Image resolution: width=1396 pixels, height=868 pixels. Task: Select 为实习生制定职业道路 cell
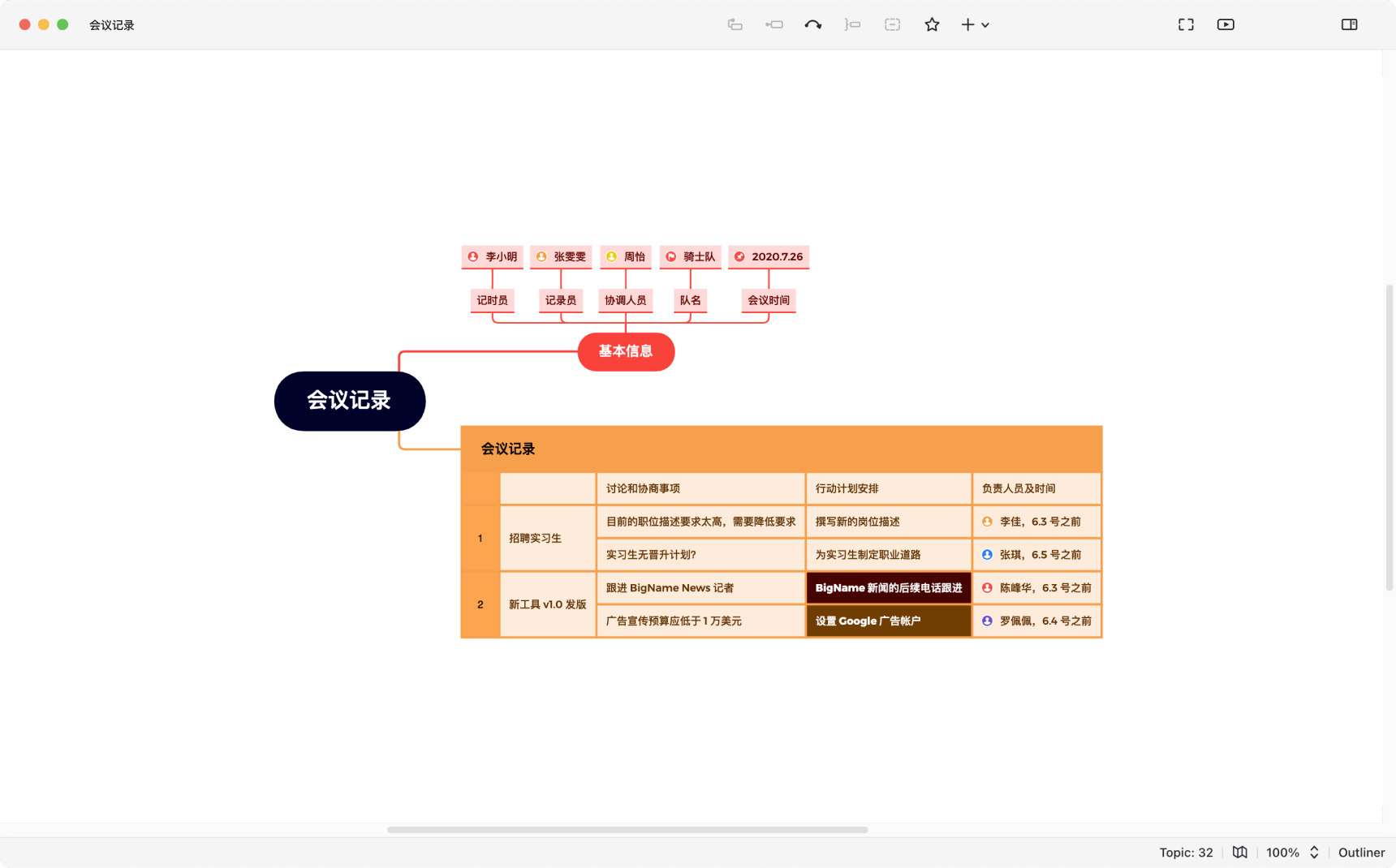tap(889, 555)
